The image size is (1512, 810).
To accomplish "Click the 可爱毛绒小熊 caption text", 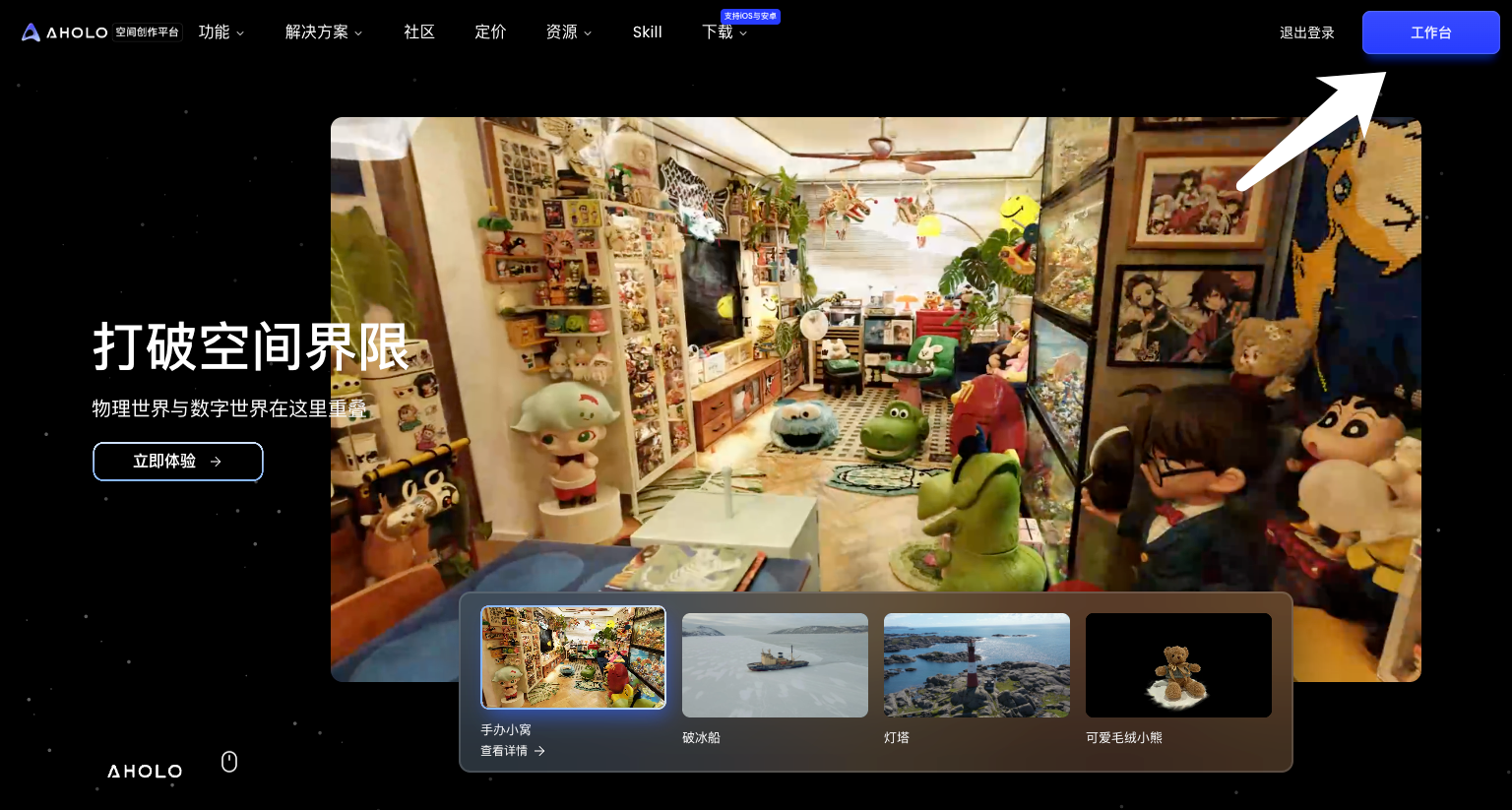I will (1124, 737).
